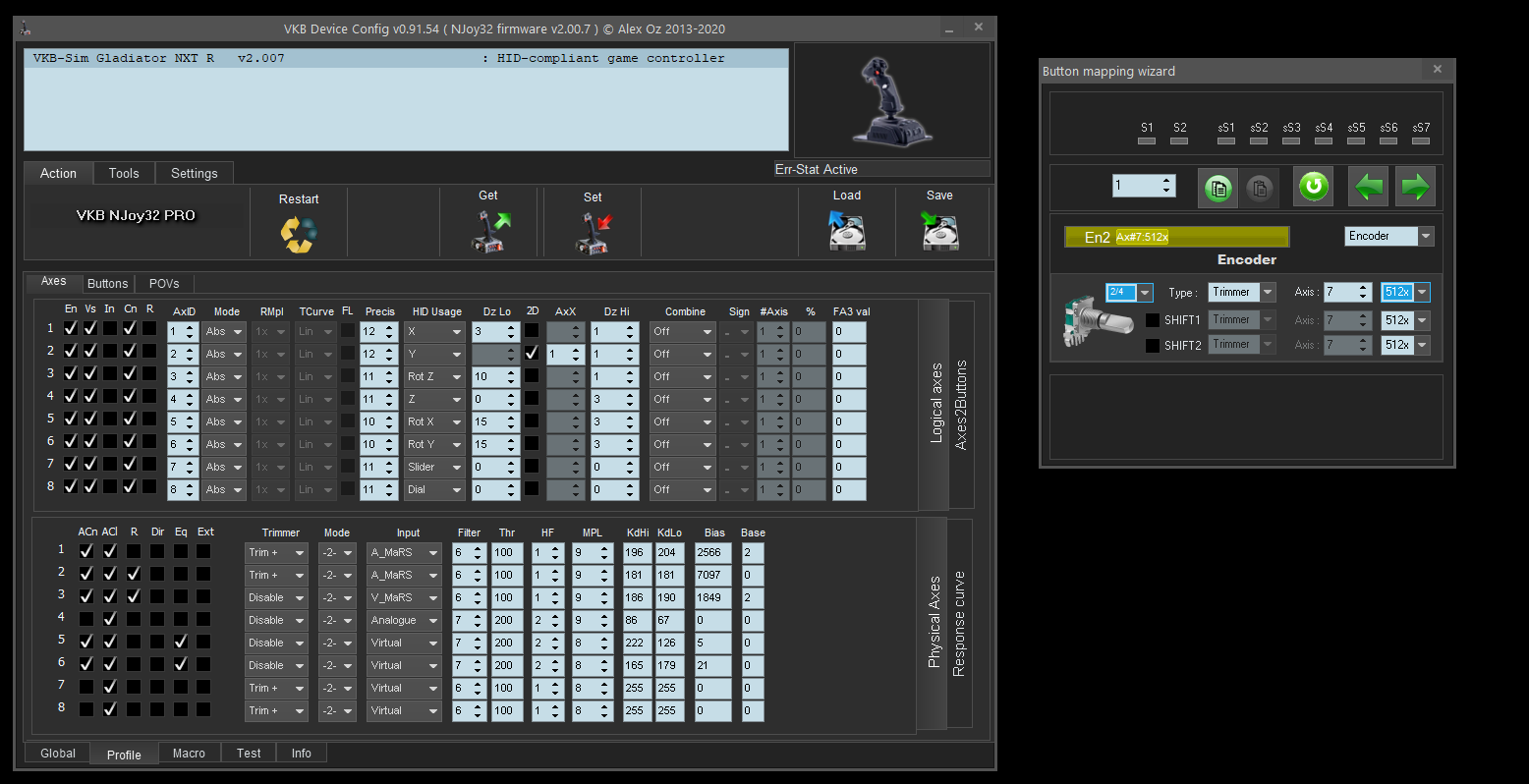
Task: Enable the SHIFT1 checkbox in wizard
Action: pyautogui.click(x=1153, y=320)
